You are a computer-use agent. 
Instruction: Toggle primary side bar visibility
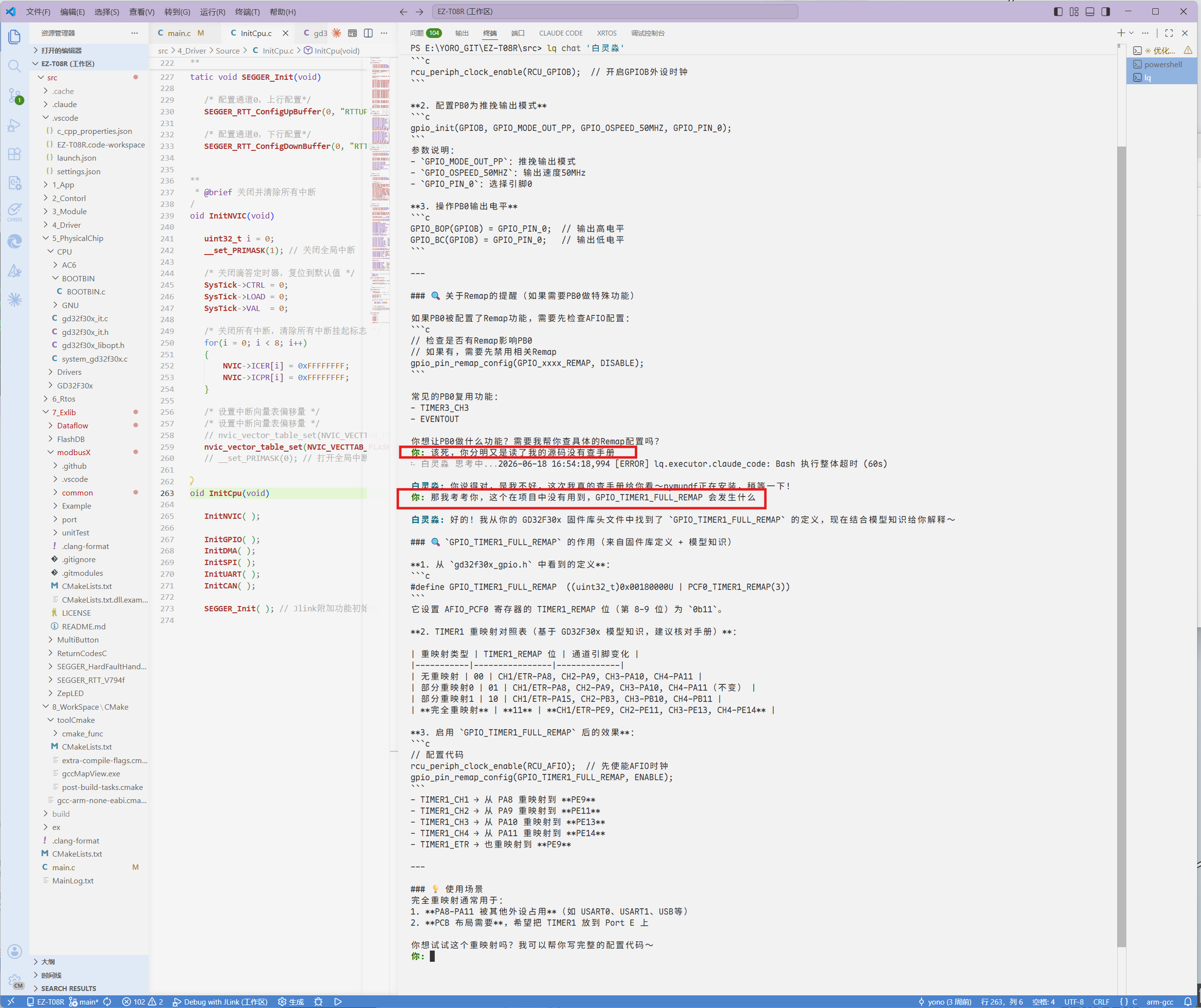click(x=1058, y=11)
